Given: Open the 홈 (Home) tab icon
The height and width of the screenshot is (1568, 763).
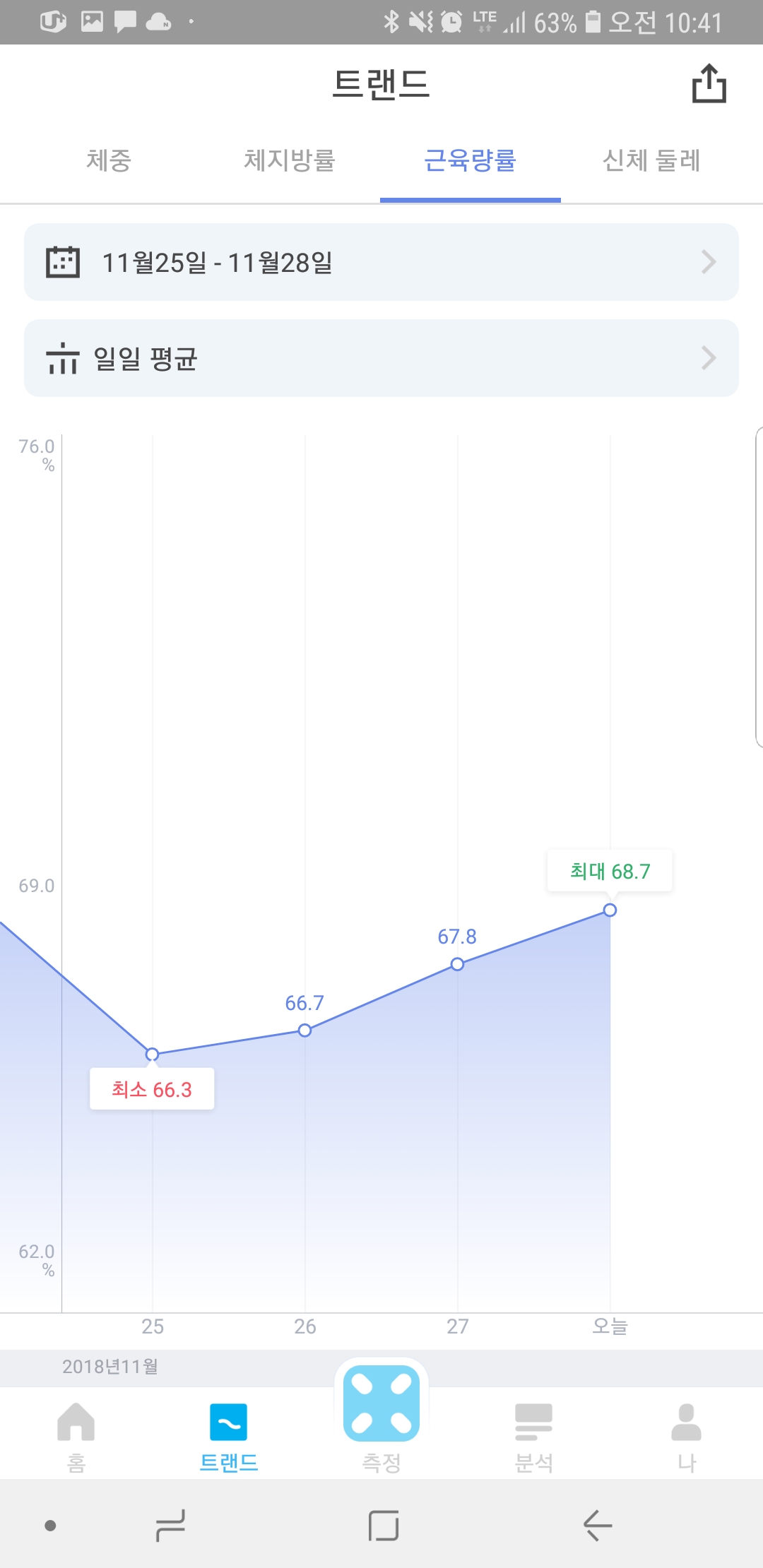Looking at the screenshot, I should click(76, 1422).
